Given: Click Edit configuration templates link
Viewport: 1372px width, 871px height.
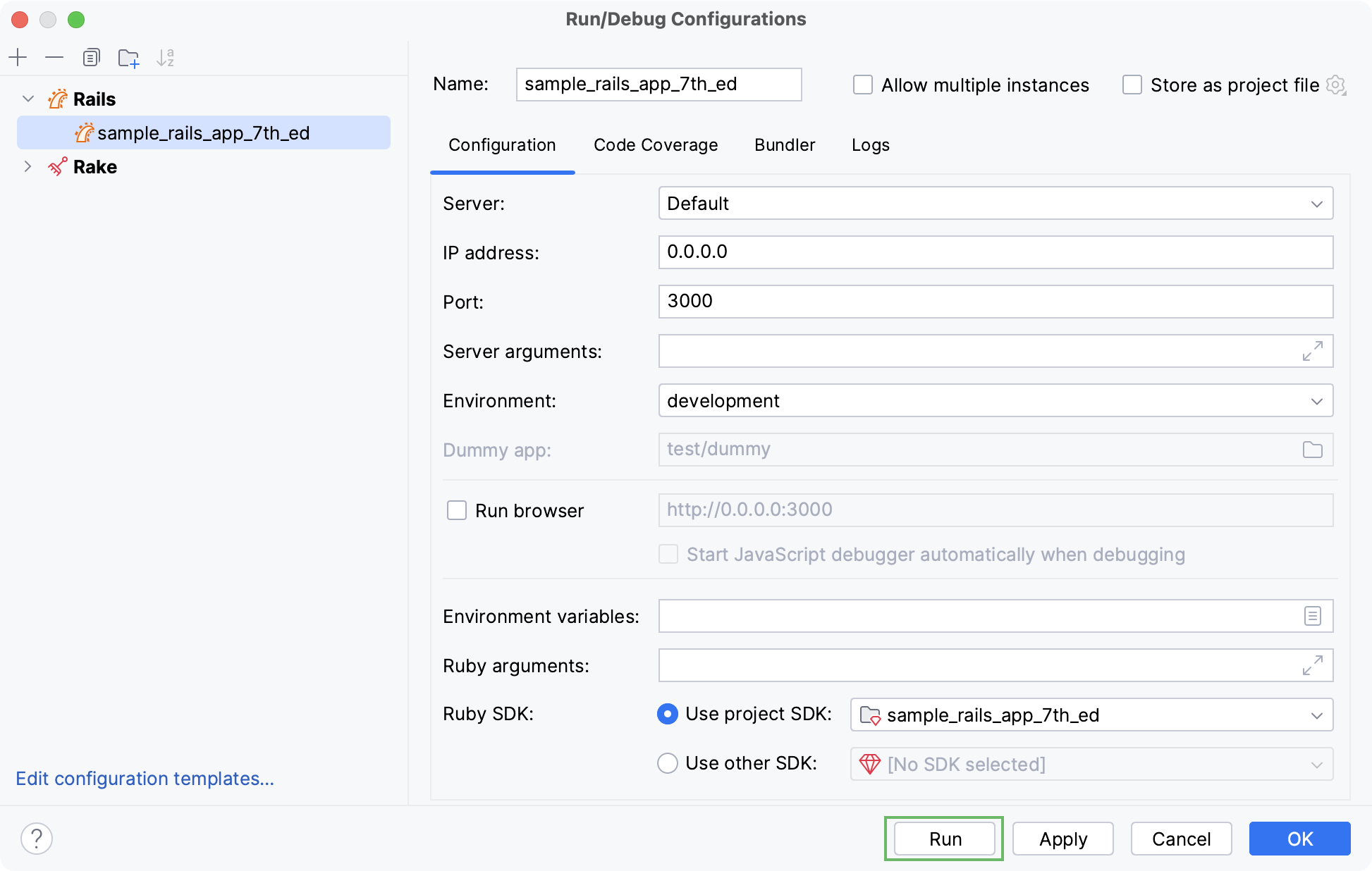Looking at the screenshot, I should pyautogui.click(x=145, y=779).
